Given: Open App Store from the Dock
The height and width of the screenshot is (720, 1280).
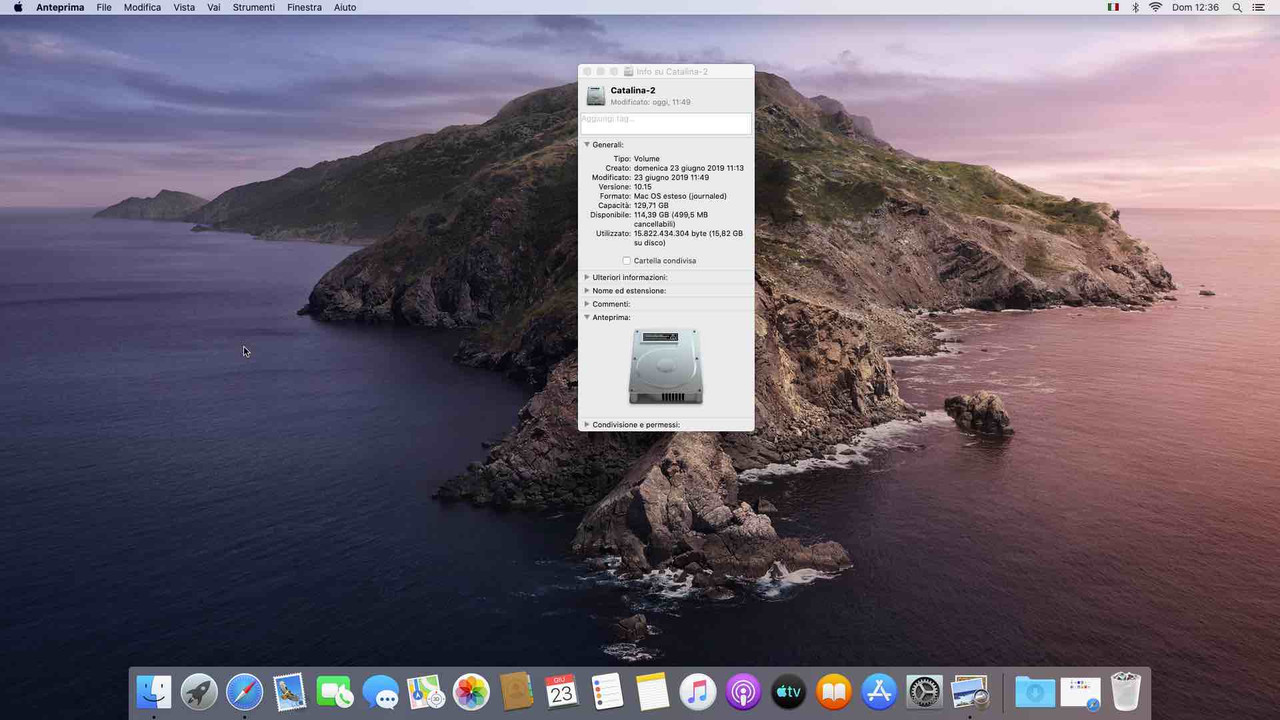Looking at the screenshot, I should (879, 691).
